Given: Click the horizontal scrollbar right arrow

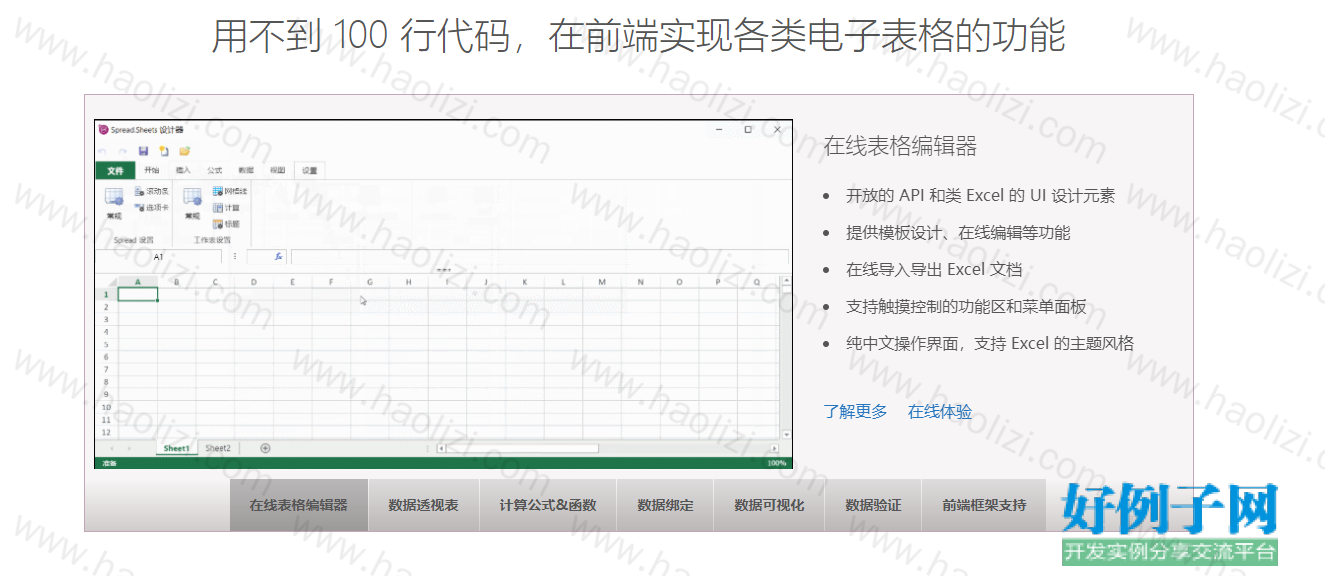Looking at the screenshot, I should [774, 448].
